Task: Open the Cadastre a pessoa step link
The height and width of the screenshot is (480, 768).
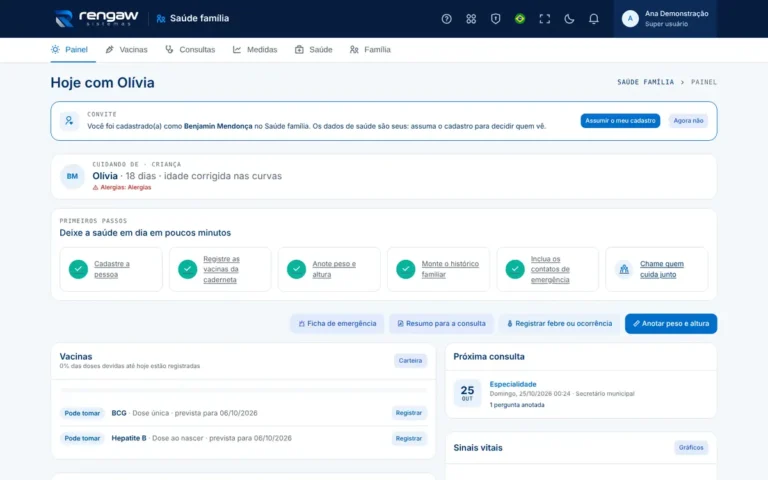Action: pyautogui.click(x=112, y=269)
